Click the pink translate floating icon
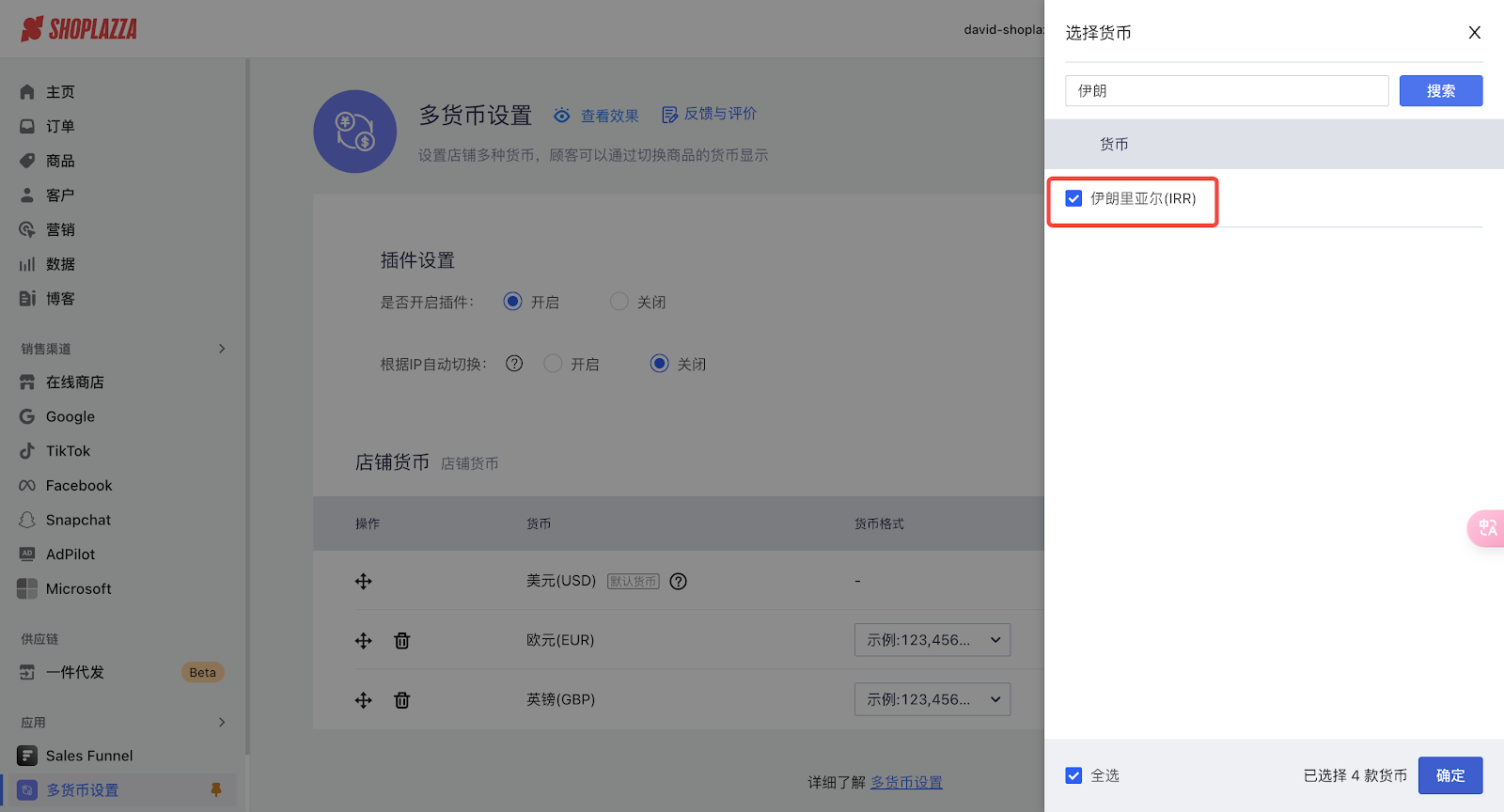This screenshot has width=1504, height=812. 1486,528
